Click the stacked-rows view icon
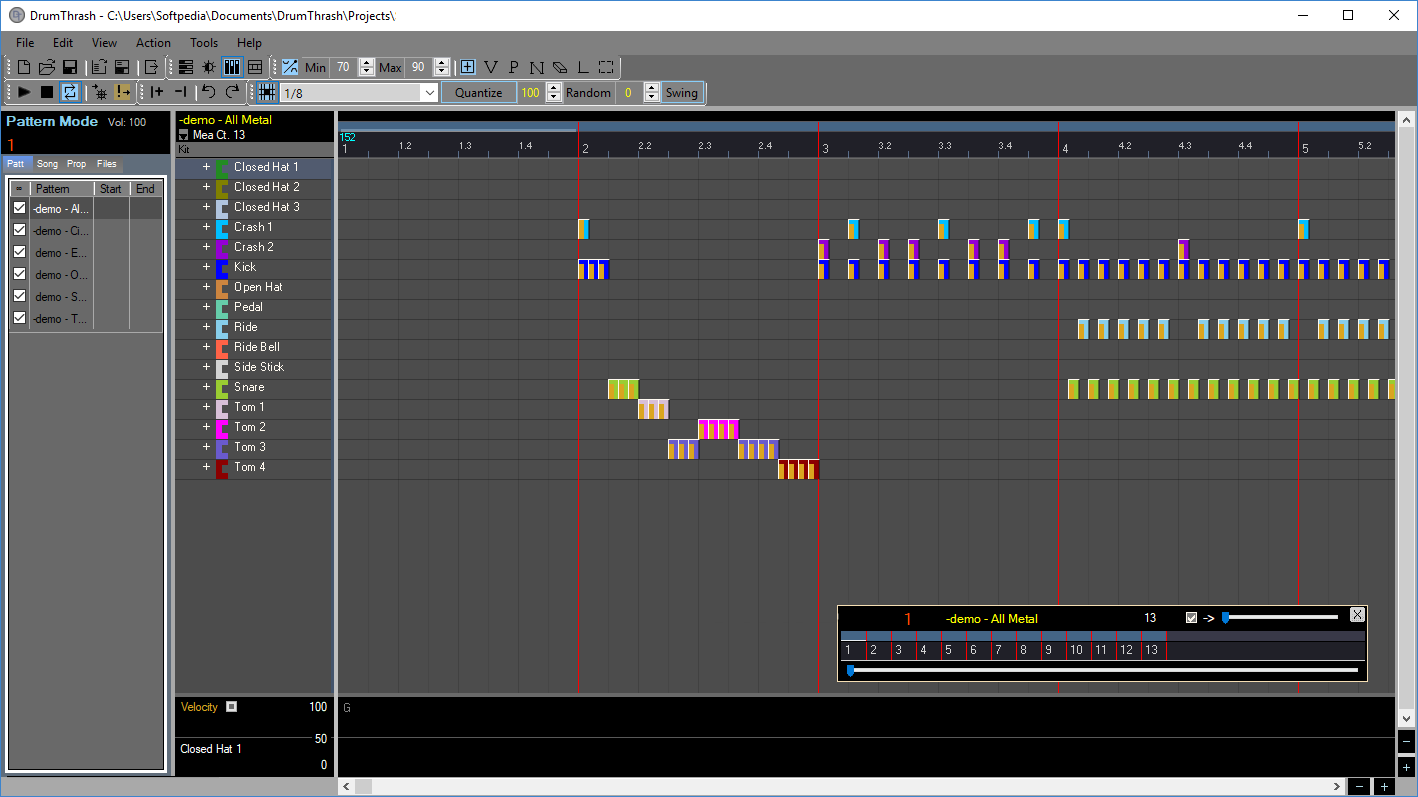The image size is (1418, 797). pos(186,67)
